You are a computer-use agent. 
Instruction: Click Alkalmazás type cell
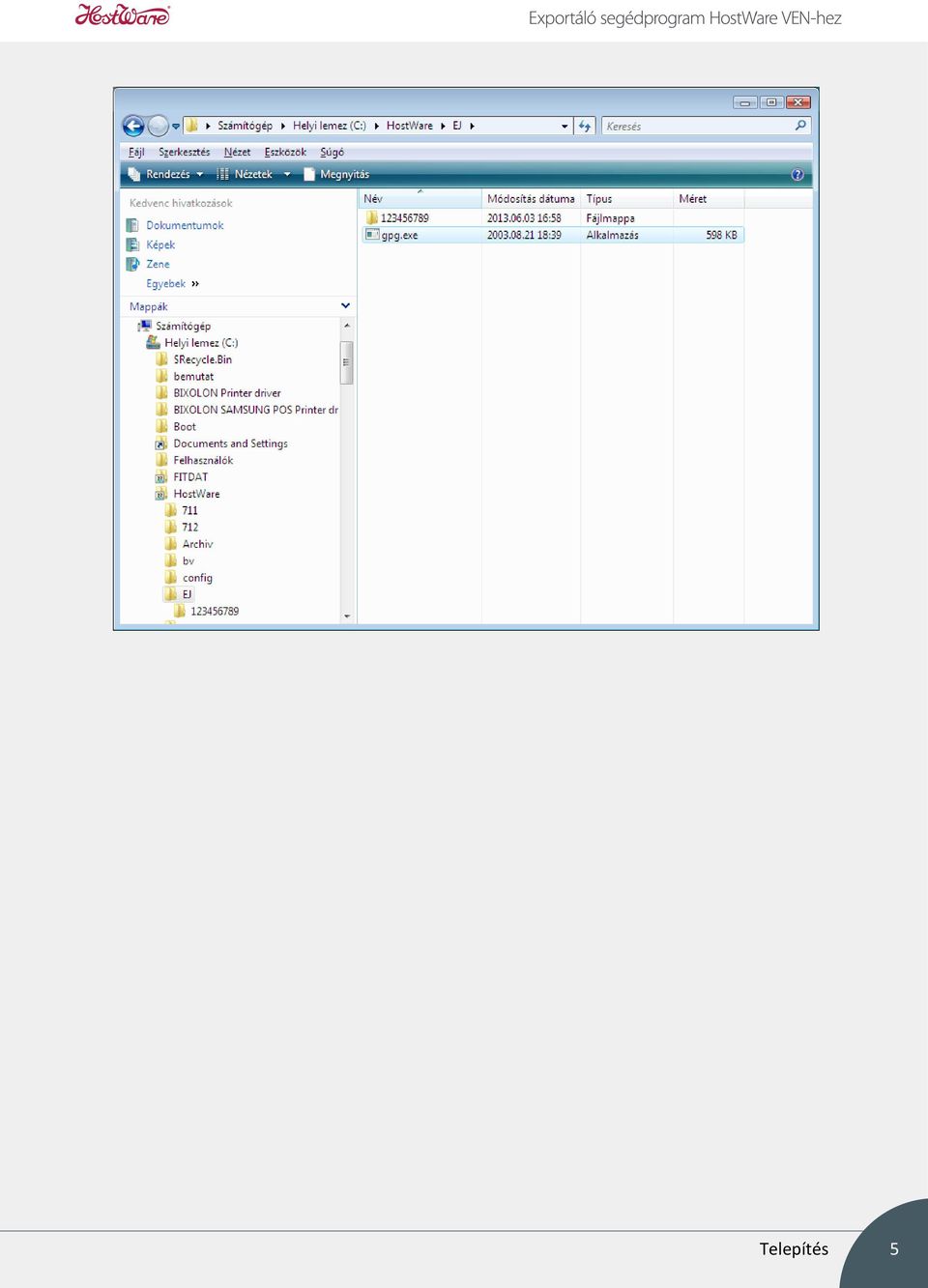tap(612, 235)
